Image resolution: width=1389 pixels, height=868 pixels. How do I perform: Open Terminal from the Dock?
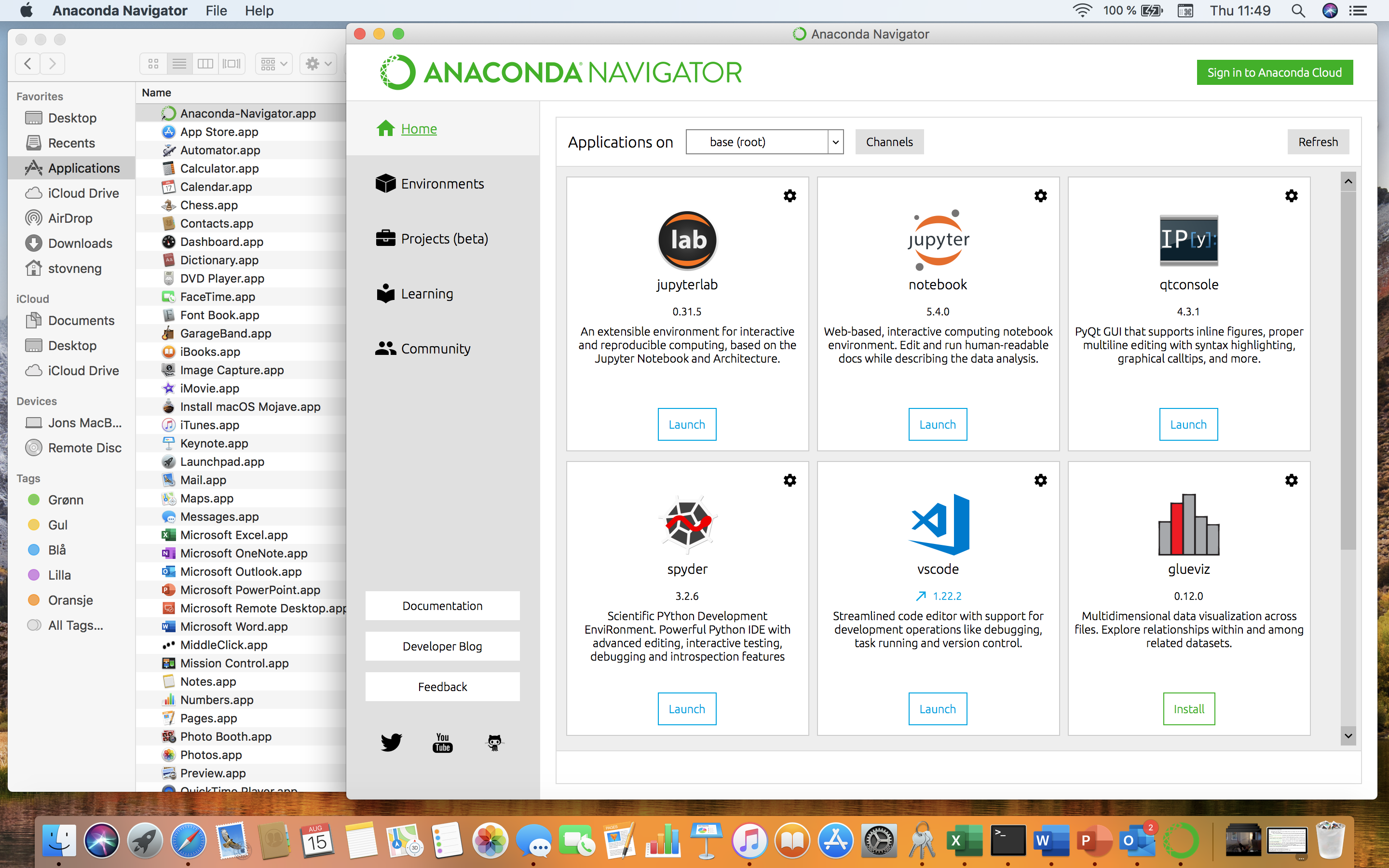click(1008, 841)
